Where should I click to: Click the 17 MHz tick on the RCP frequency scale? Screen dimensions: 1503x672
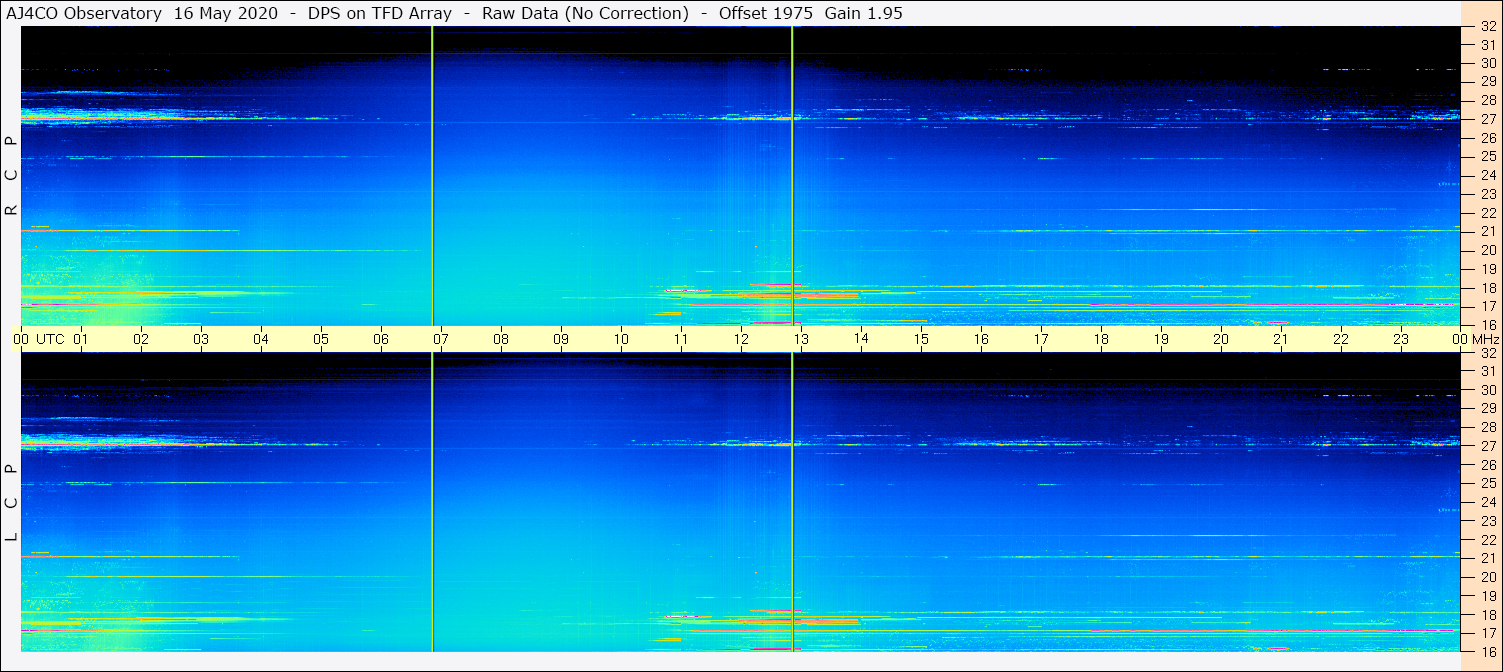(1487, 306)
